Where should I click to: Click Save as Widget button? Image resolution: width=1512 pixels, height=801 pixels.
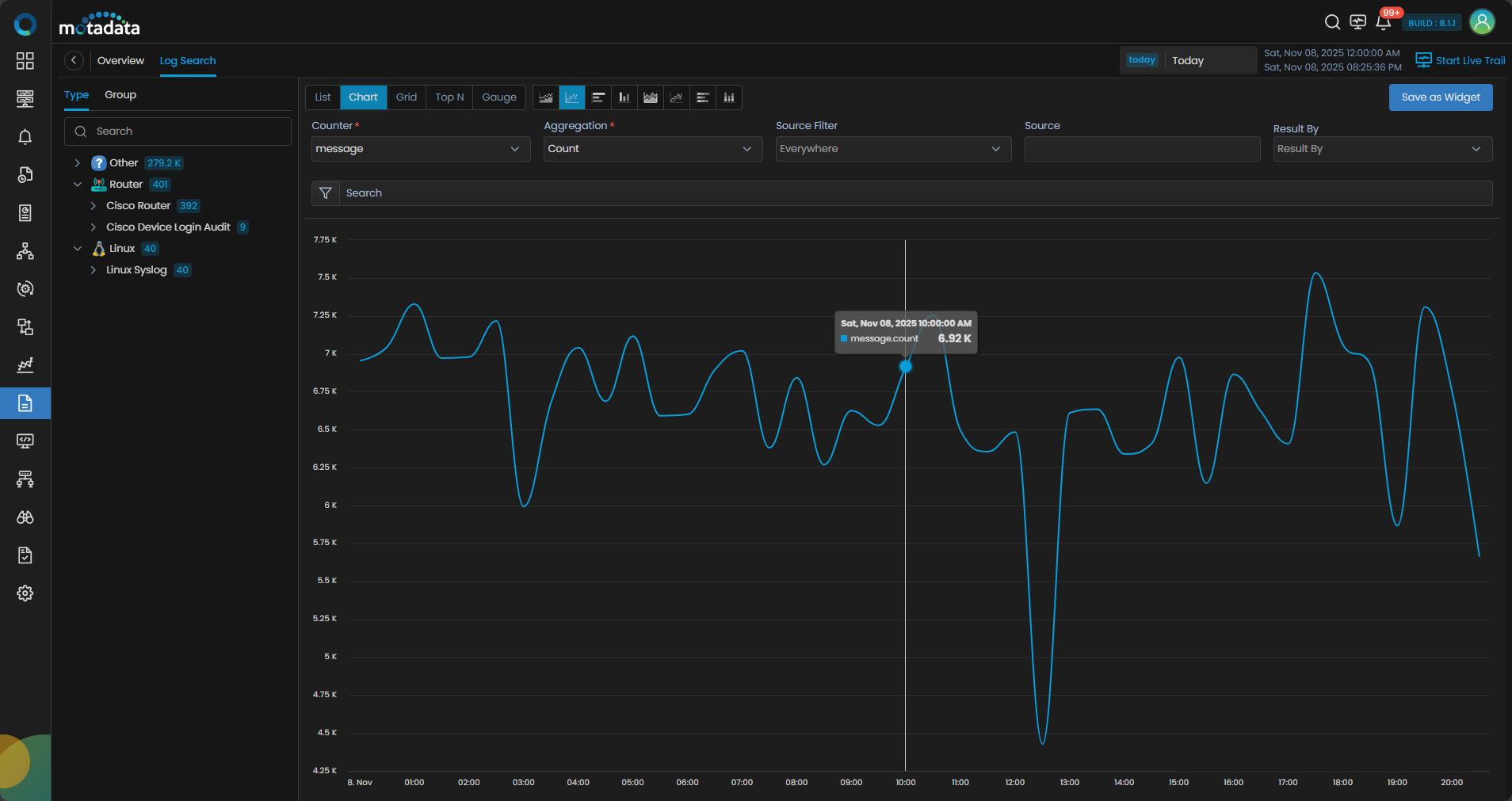(1440, 97)
